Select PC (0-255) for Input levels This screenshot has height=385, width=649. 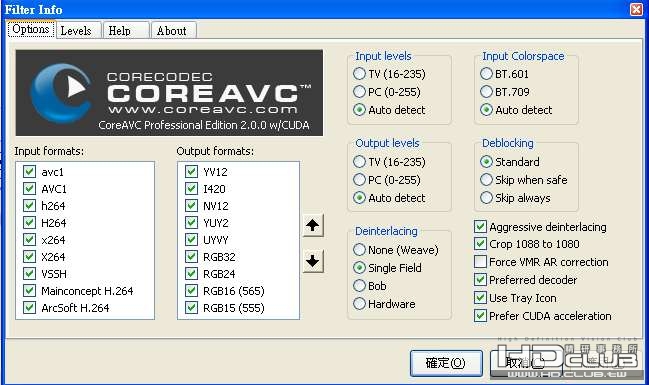pyautogui.click(x=359, y=91)
